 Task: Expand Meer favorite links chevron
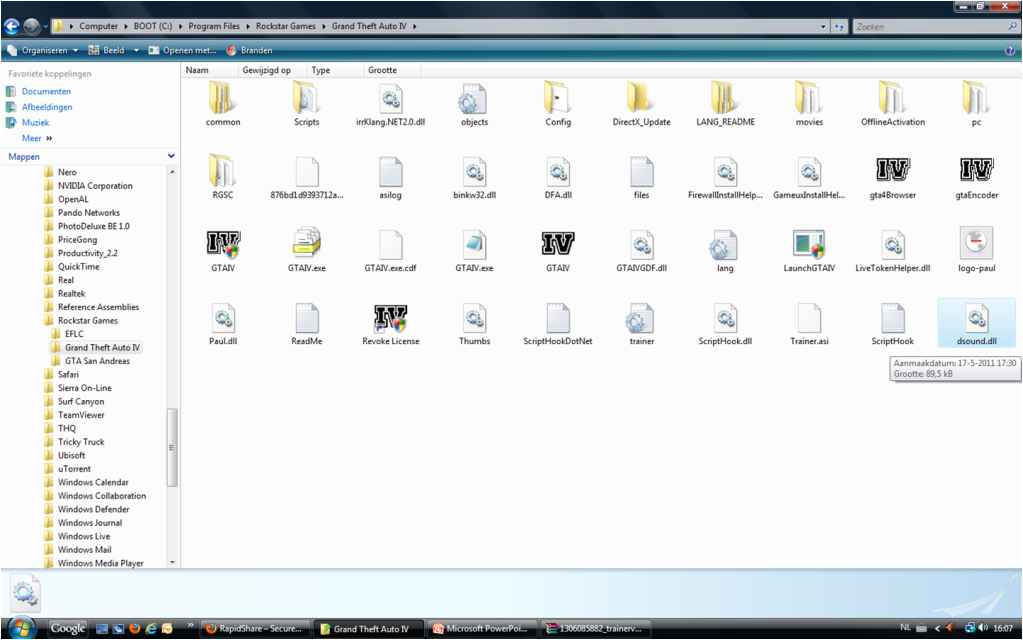click(x=49, y=138)
